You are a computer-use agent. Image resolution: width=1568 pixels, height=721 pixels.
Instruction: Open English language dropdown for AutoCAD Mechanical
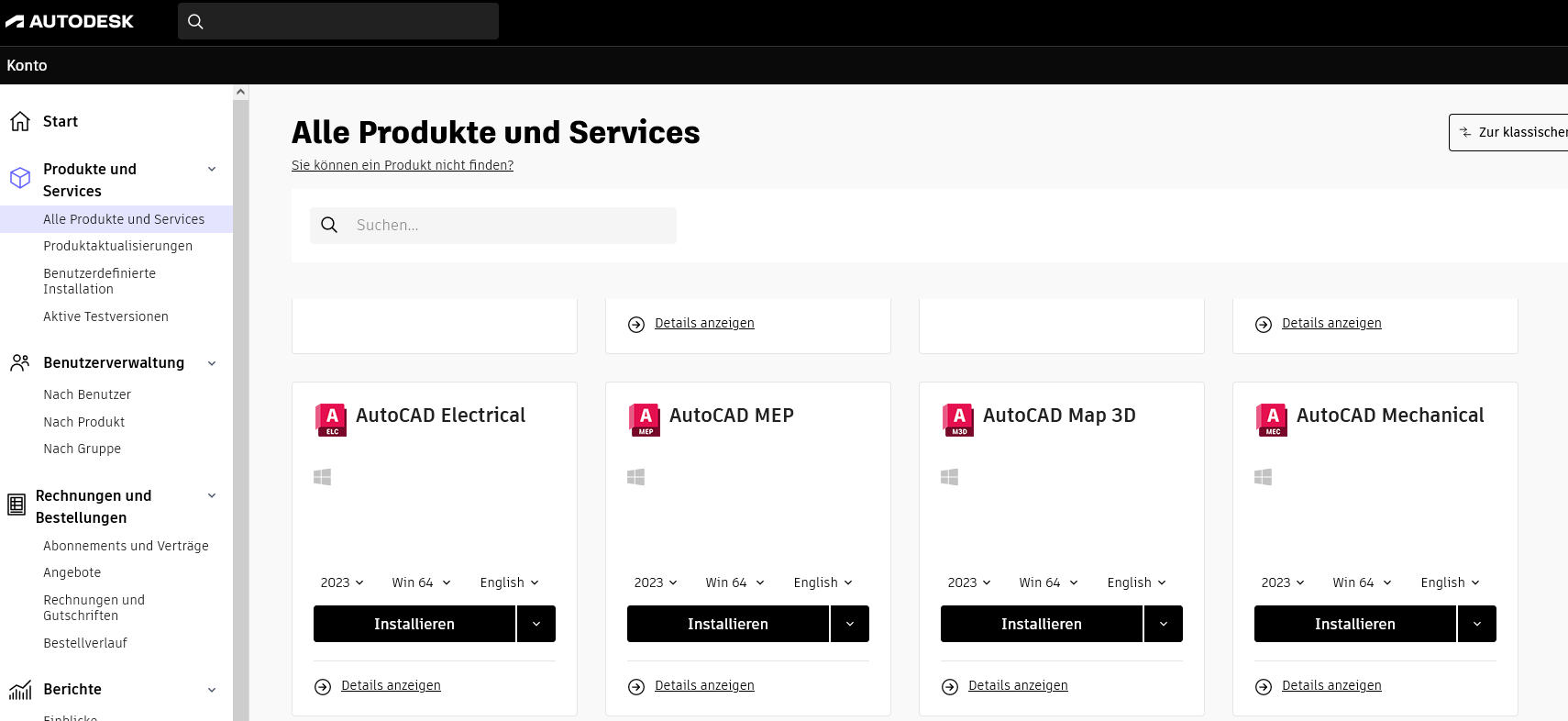1450,582
